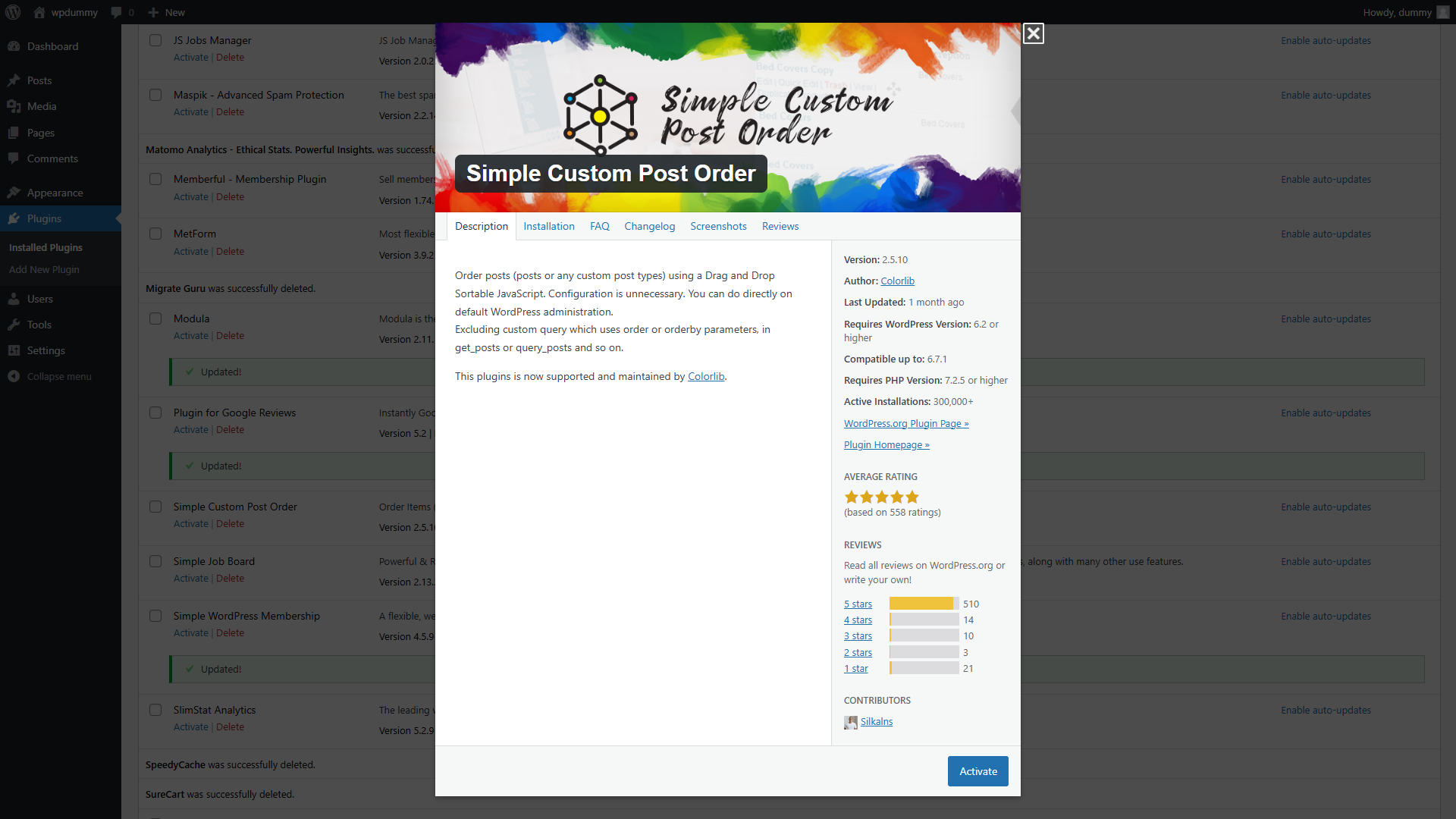1456x819 pixels.
Task: Click the Appearance paintbrush icon in sidebar
Action: point(14,193)
